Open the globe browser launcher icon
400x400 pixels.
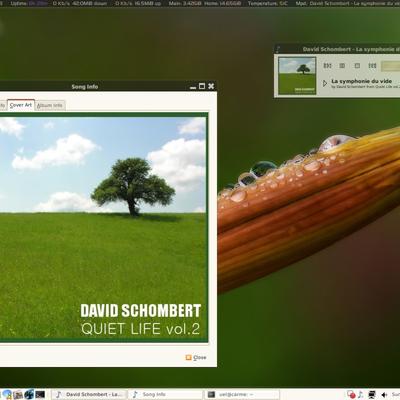point(29,394)
